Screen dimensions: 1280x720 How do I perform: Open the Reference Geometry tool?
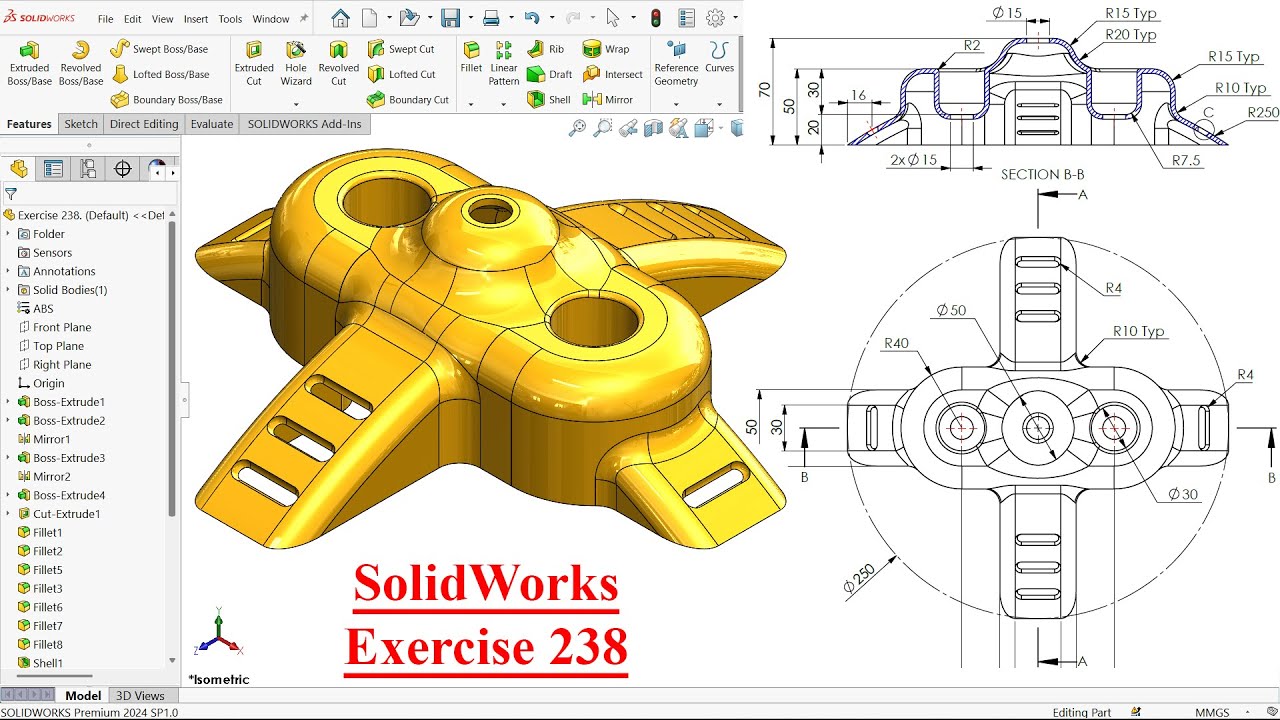point(676,64)
